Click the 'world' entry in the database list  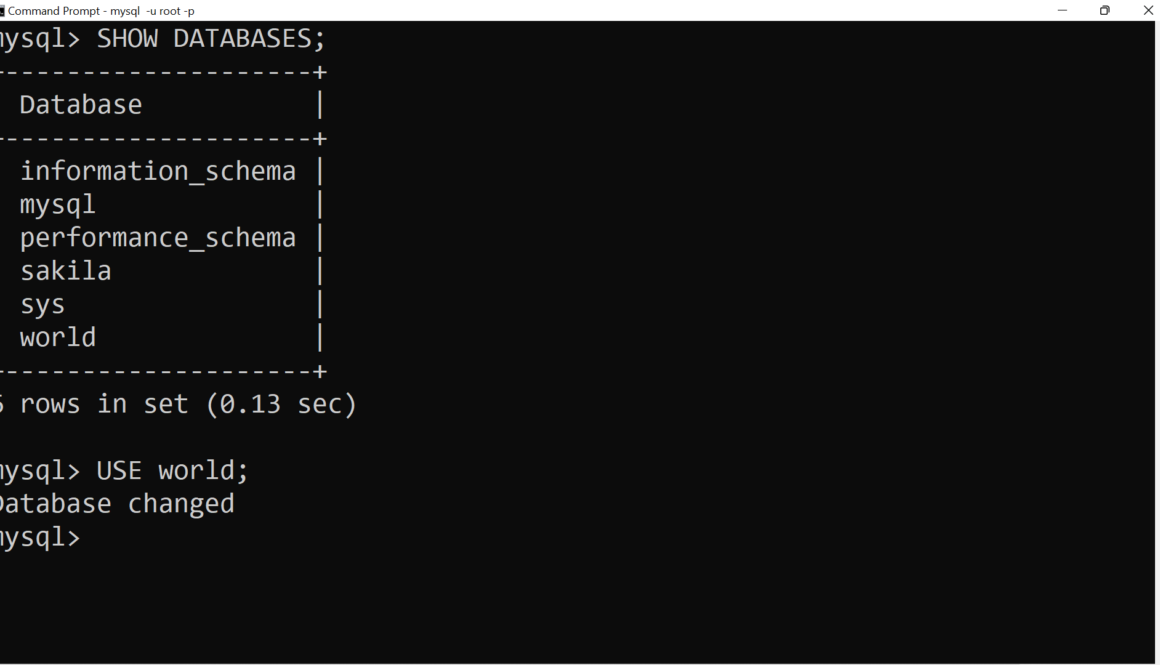[x=58, y=337]
